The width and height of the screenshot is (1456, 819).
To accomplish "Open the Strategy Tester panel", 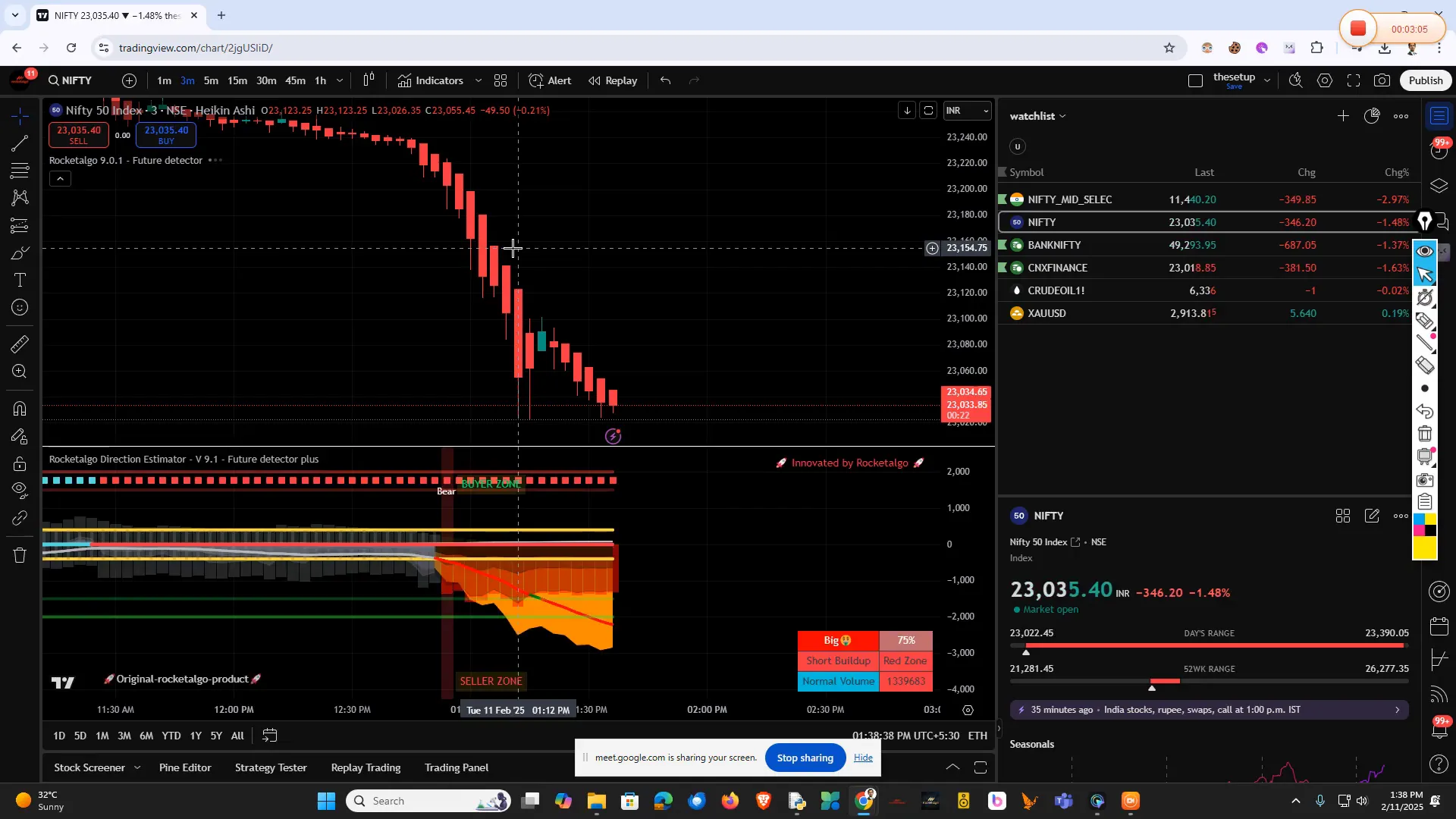I will (x=270, y=767).
